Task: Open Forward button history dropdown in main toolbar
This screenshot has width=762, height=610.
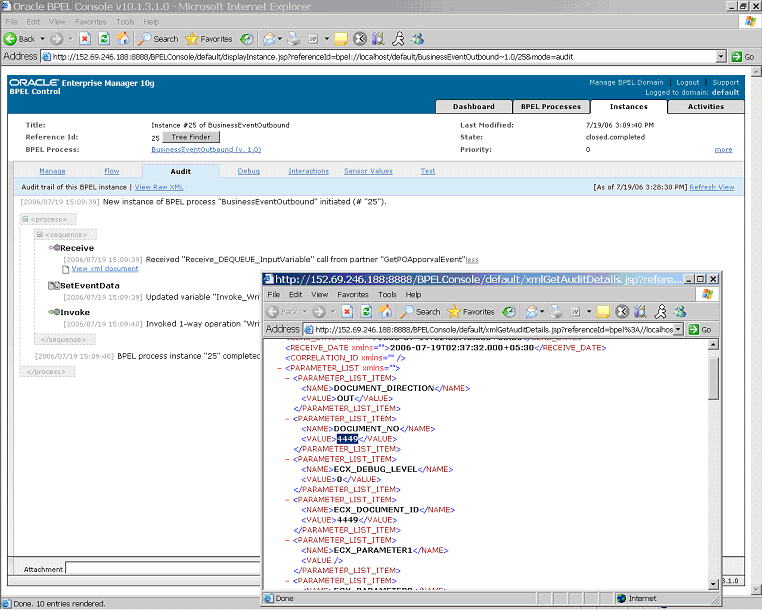Action: point(70,39)
